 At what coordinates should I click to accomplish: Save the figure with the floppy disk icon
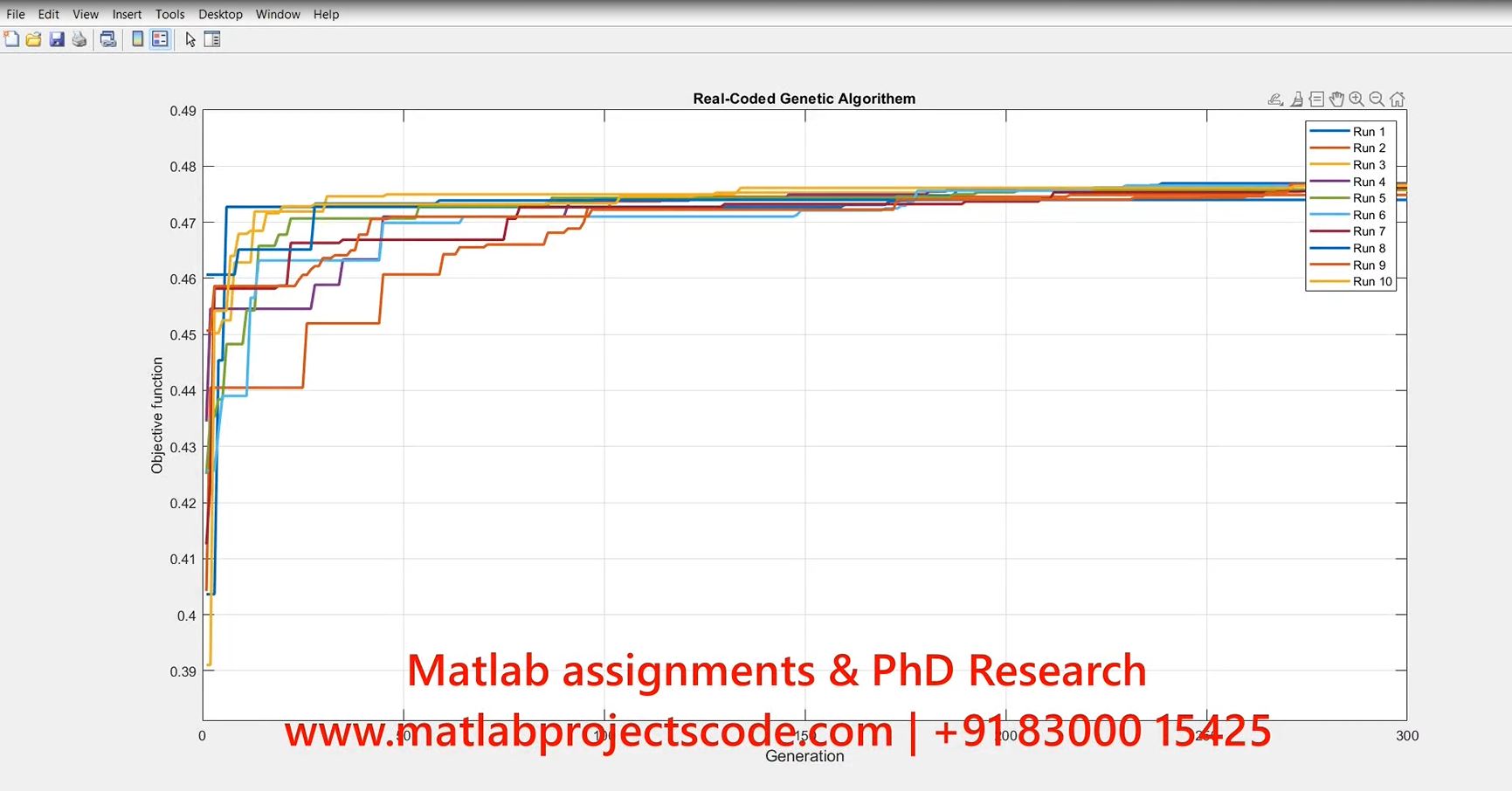(57, 39)
